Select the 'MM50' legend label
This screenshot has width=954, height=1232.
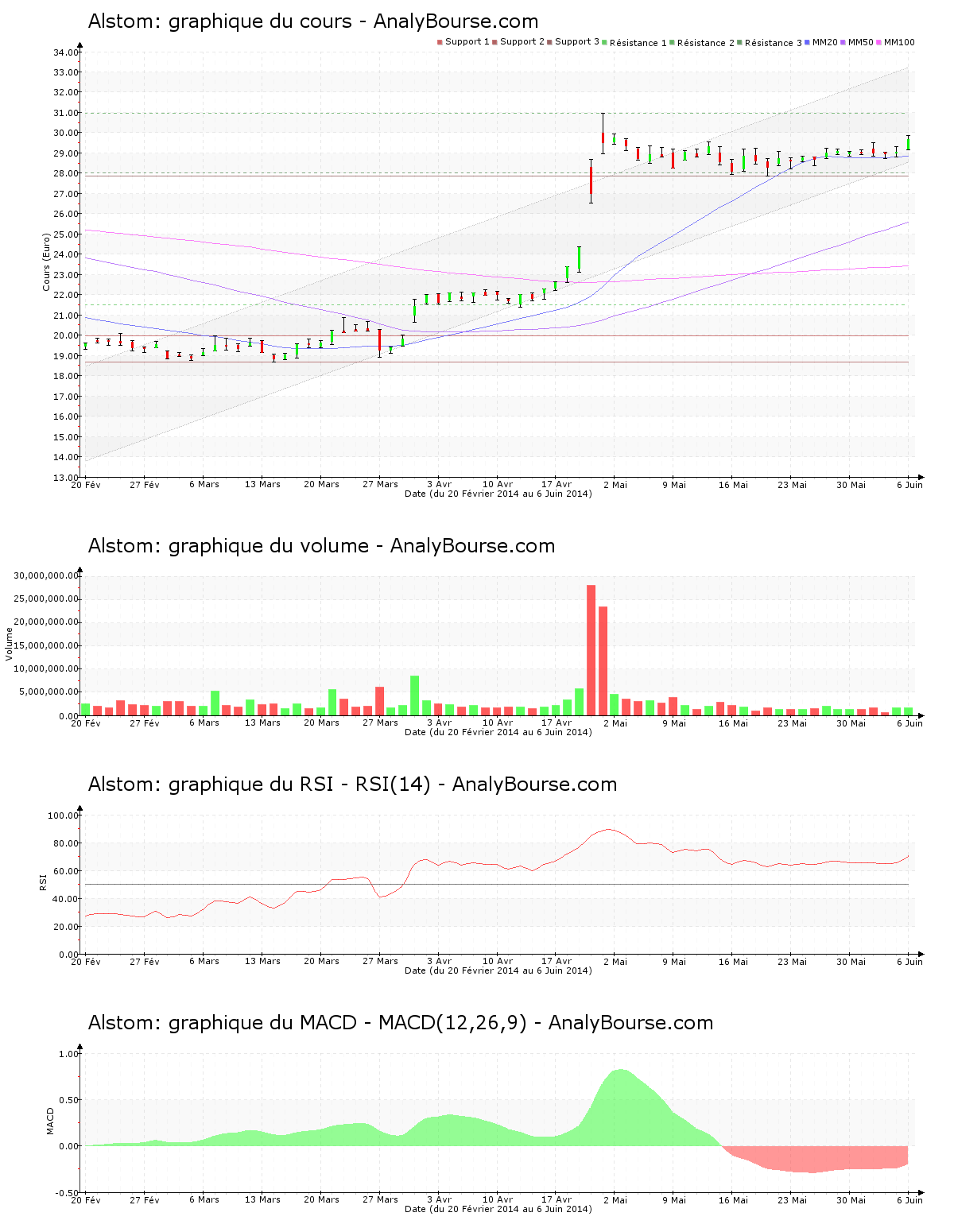(x=861, y=42)
